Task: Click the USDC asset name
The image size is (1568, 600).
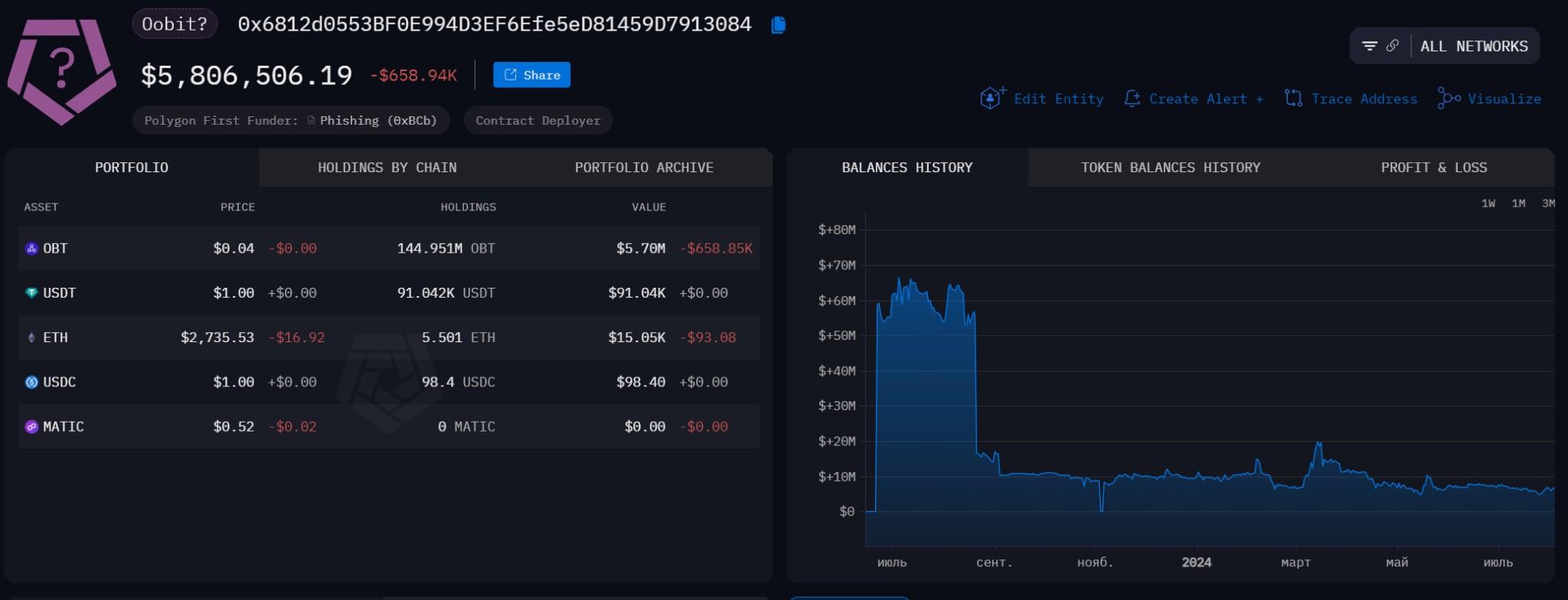Action: pos(60,382)
